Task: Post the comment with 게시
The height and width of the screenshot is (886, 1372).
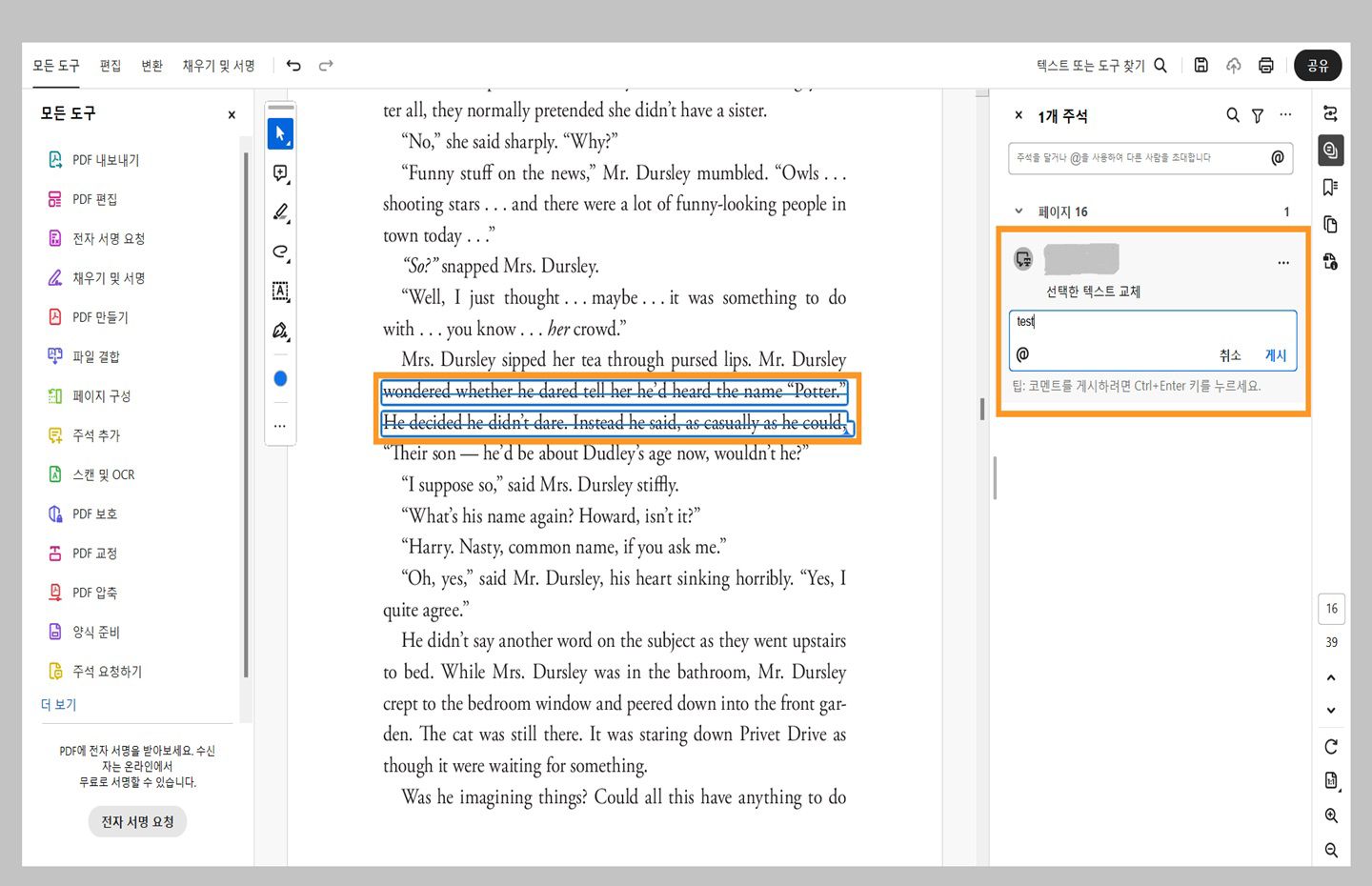Action: (x=1275, y=355)
